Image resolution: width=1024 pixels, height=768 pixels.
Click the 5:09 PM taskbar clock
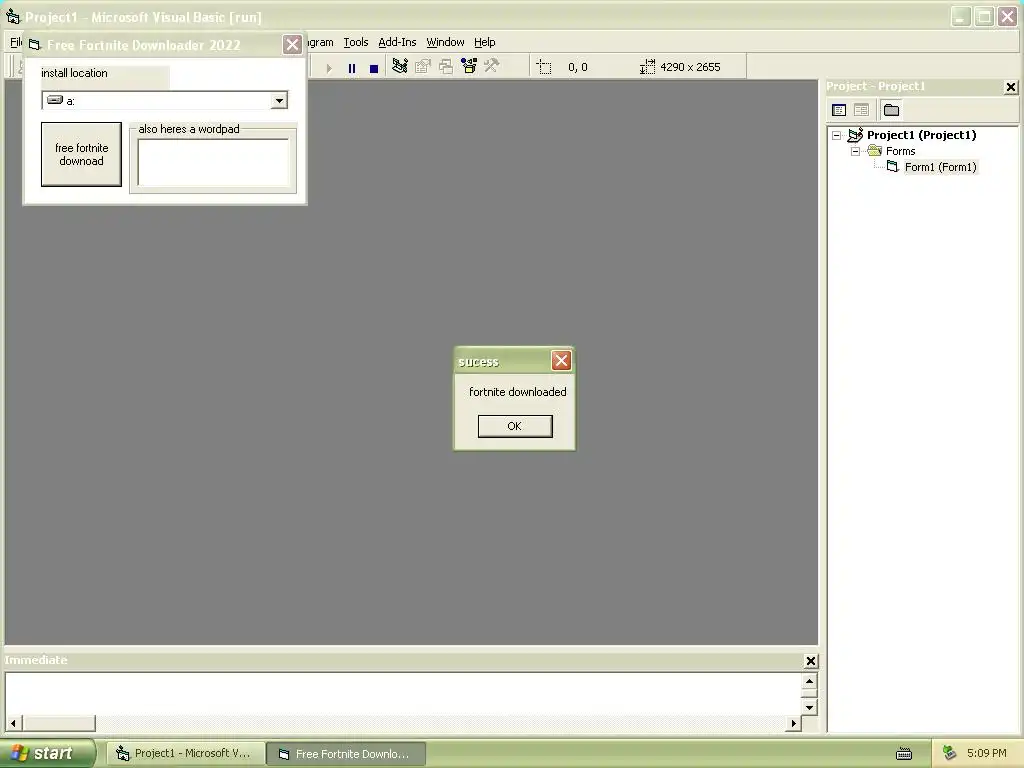click(x=986, y=753)
